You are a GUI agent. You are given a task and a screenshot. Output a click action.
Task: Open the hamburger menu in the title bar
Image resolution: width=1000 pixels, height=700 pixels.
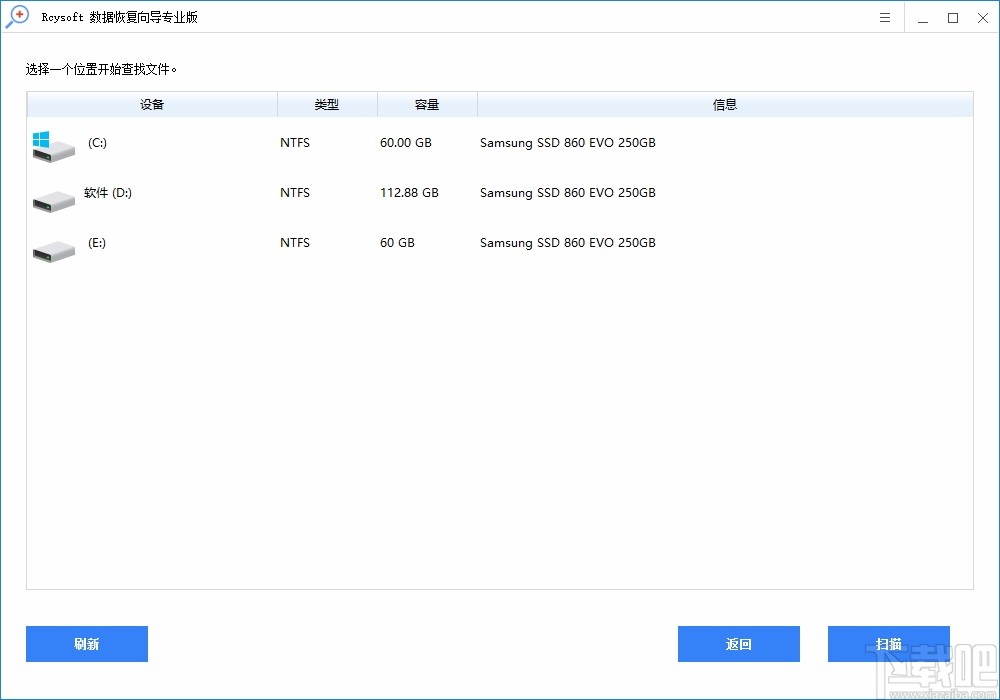point(884,17)
